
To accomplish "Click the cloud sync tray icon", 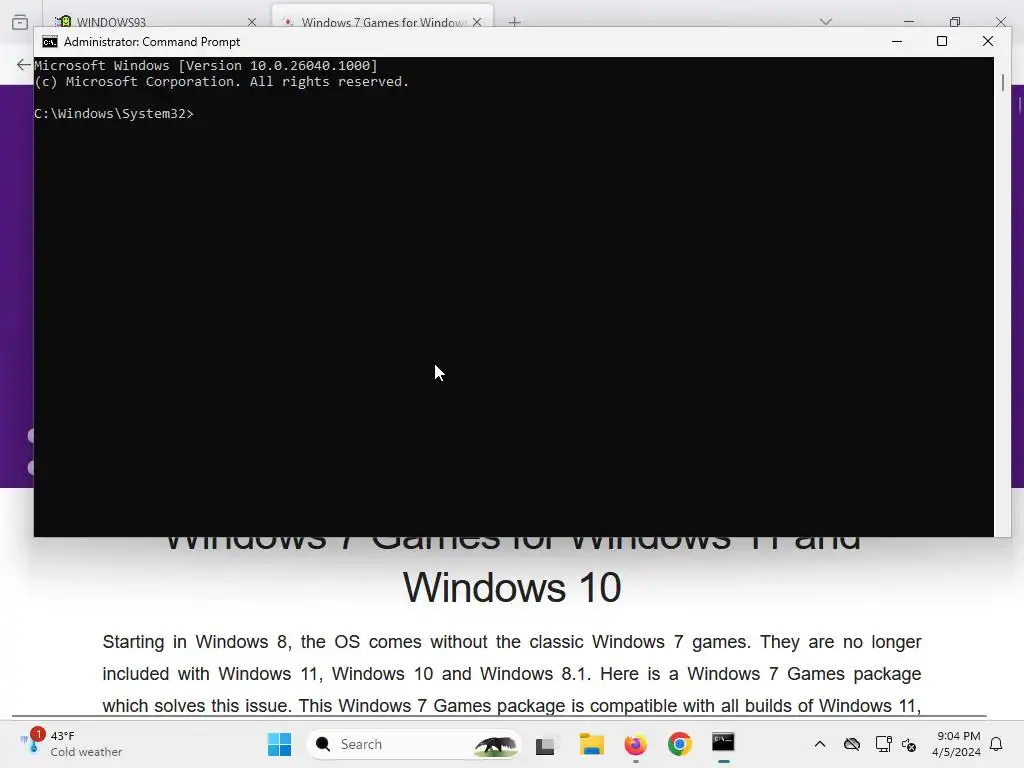I will 852,744.
